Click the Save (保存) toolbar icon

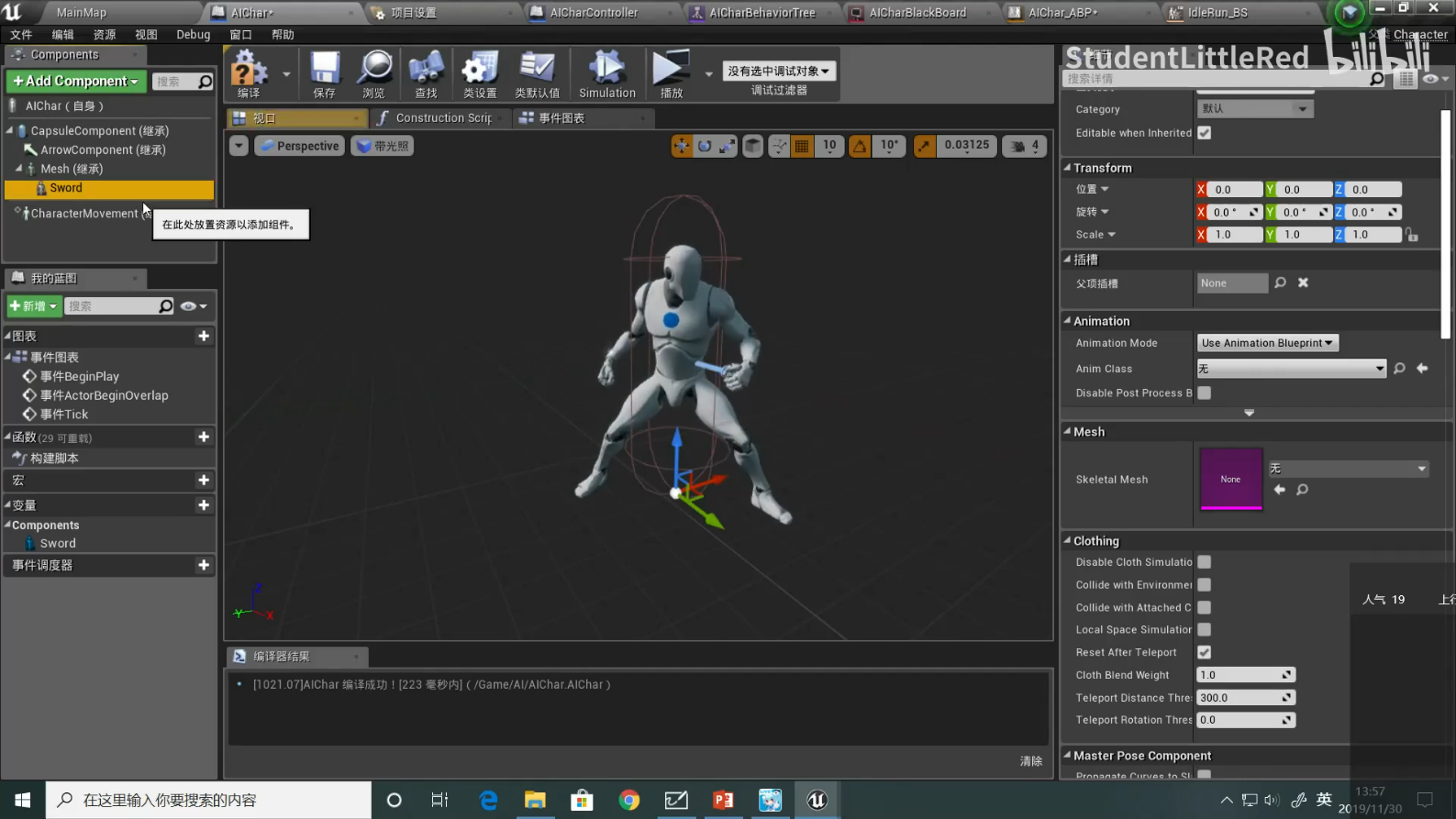(325, 73)
